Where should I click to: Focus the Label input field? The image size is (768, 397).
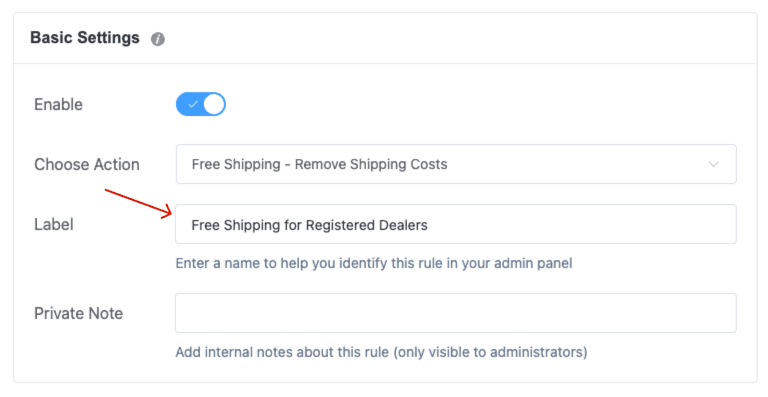(x=456, y=224)
